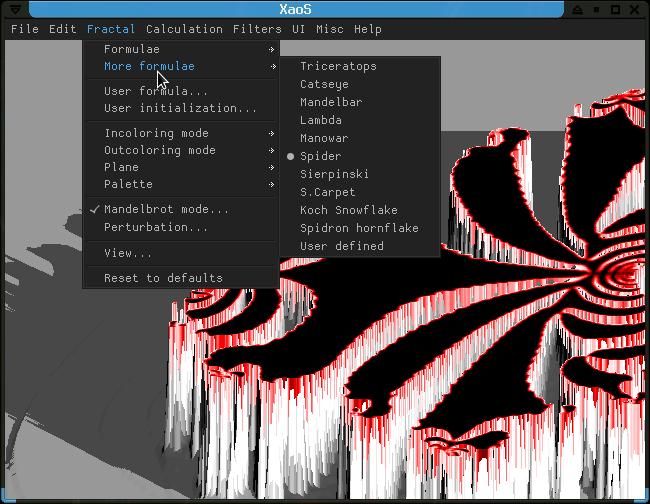
Task: Open the Help menu
Action: point(368,29)
